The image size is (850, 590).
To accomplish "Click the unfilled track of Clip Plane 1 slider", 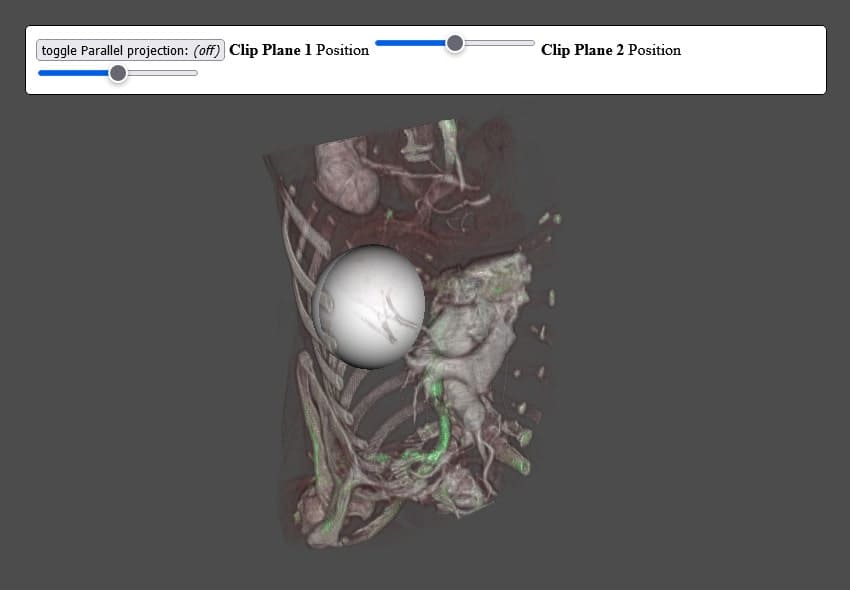I will click(500, 43).
